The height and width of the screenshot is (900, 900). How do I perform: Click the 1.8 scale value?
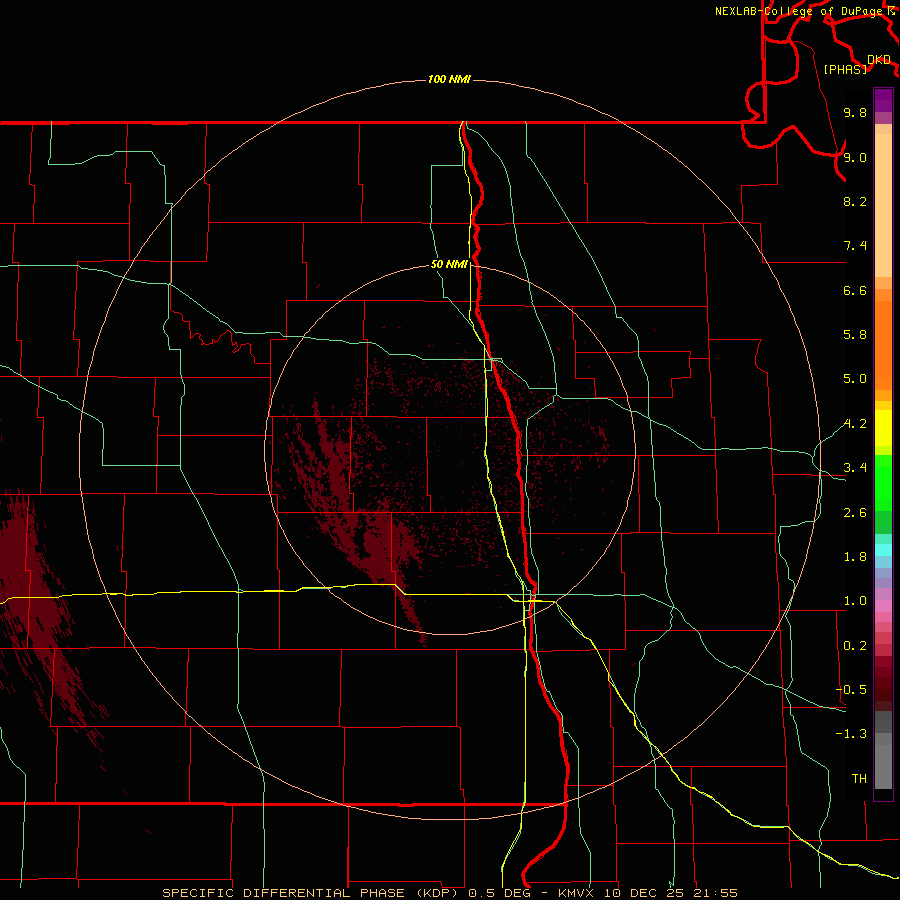click(x=855, y=557)
